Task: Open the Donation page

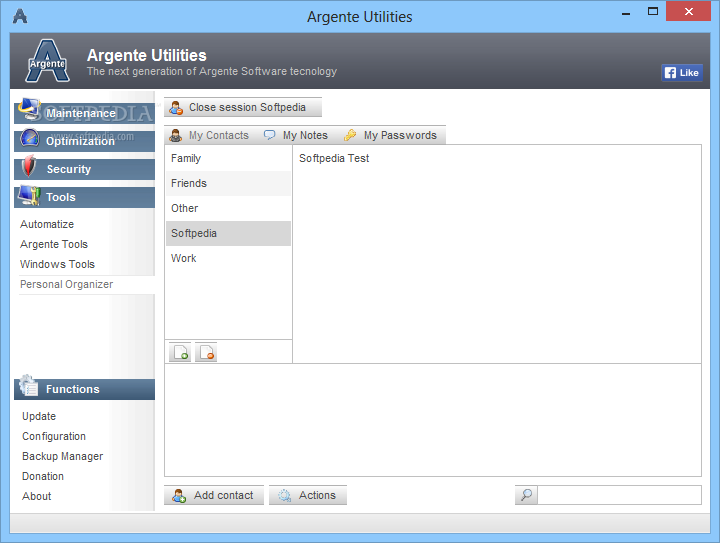Action: (43, 476)
